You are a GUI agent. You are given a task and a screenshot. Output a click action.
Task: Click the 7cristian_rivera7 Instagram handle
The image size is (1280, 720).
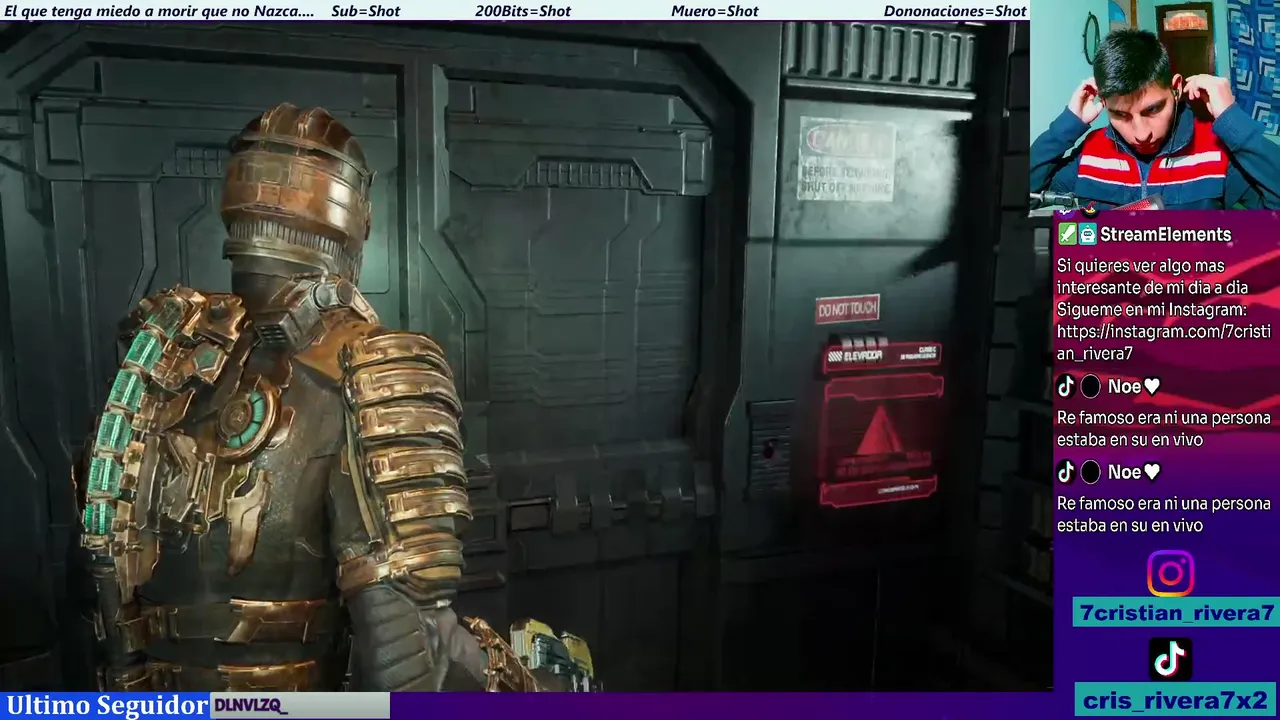pyautogui.click(x=1177, y=613)
